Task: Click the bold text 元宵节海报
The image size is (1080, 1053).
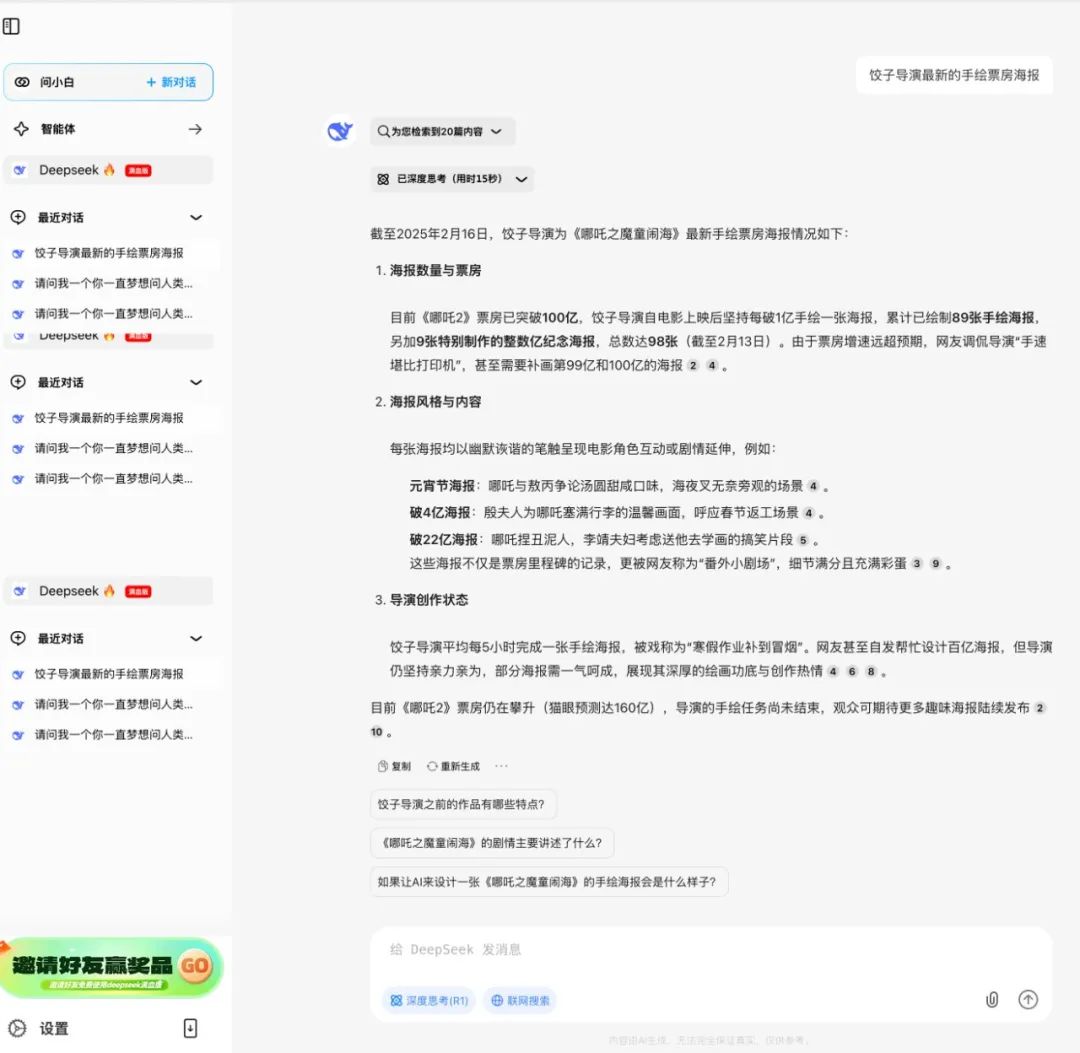Action: (x=442, y=486)
